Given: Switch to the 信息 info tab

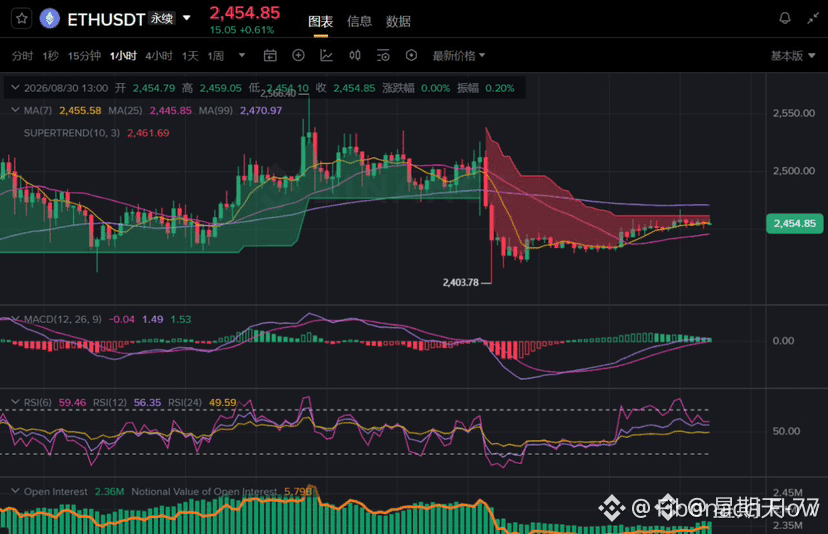Looking at the screenshot, I should (359, 21).
